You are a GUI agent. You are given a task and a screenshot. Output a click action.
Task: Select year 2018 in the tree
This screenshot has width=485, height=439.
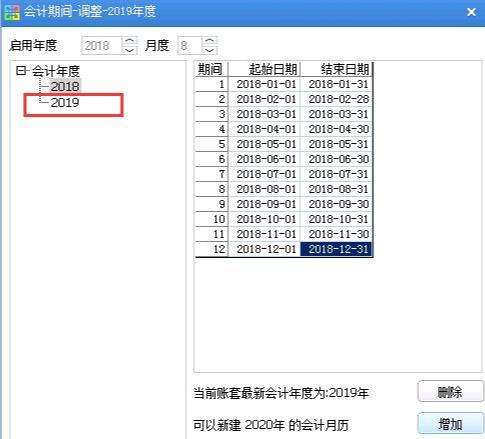pyautogui.click(x=65, y=87)
